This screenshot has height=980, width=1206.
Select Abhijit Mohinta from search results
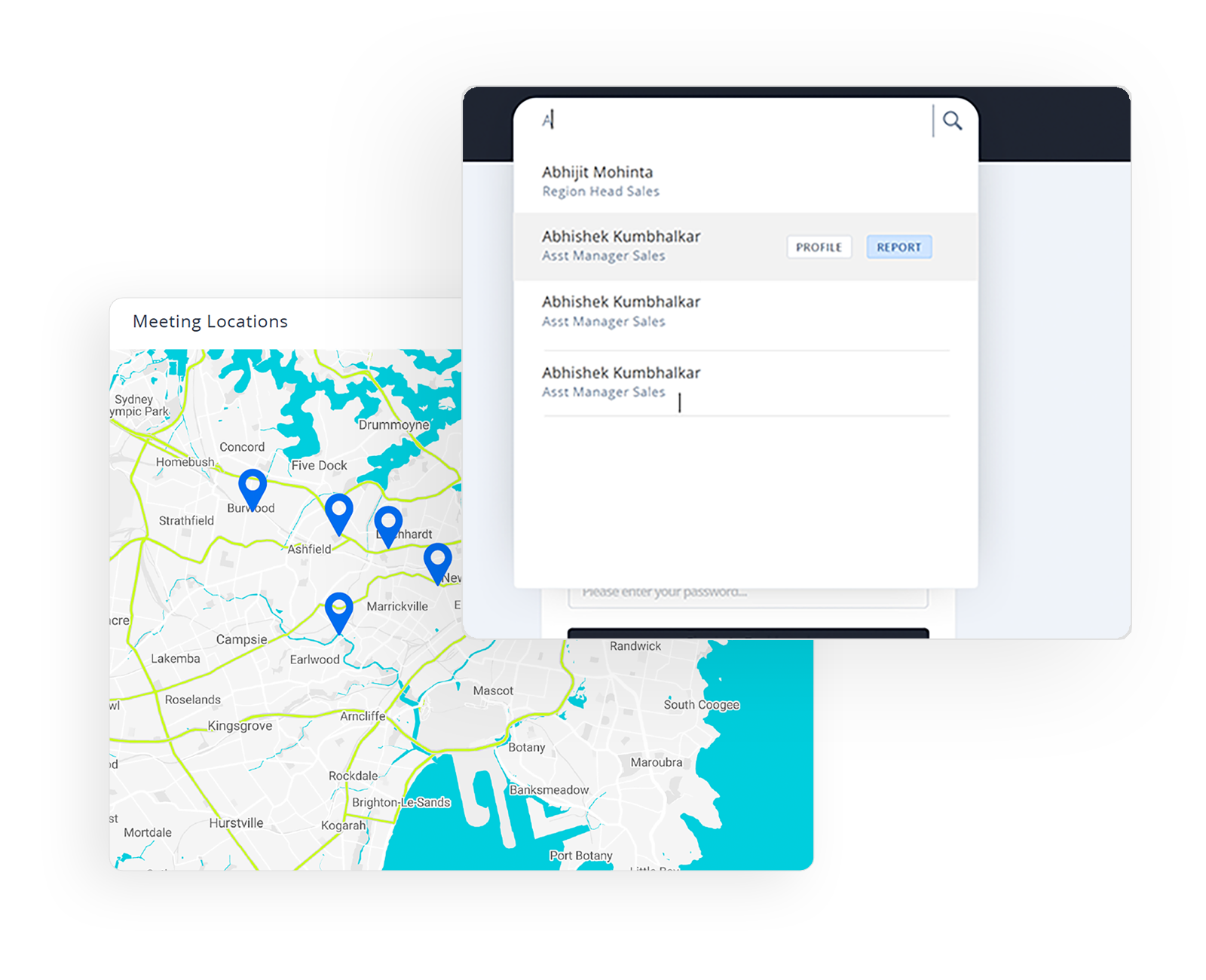pyautogui.click(x=597, y=173)
